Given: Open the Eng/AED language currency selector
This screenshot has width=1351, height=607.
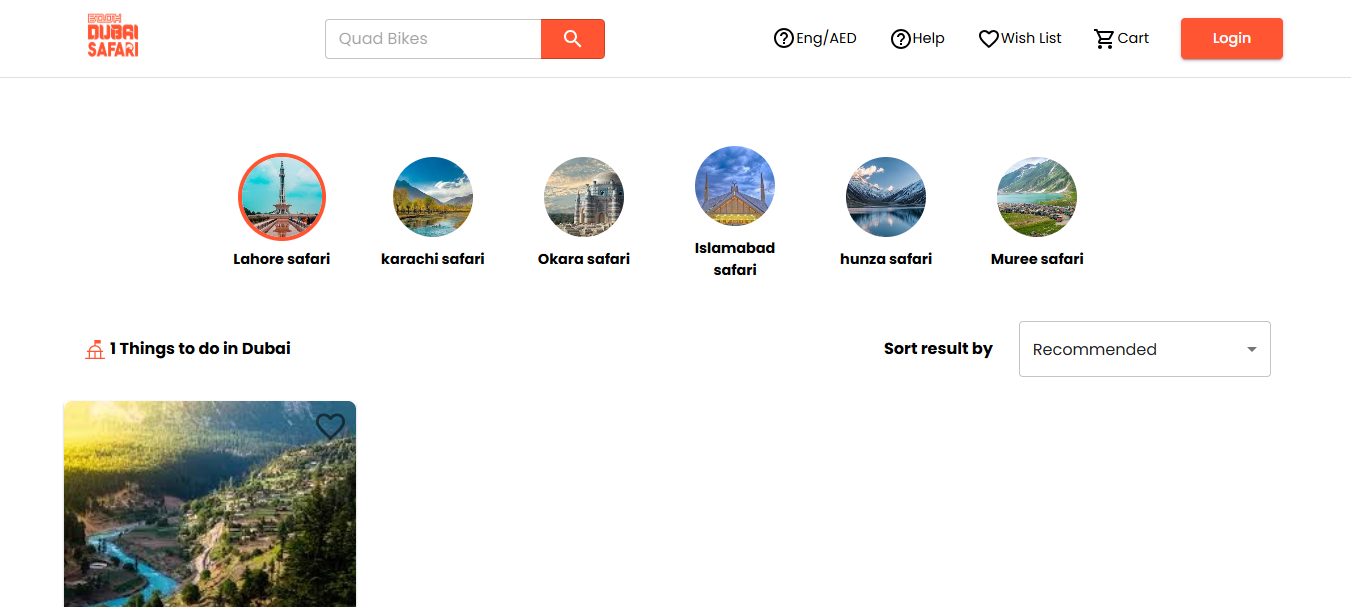Looking at the screenshot, I should 815,39.
